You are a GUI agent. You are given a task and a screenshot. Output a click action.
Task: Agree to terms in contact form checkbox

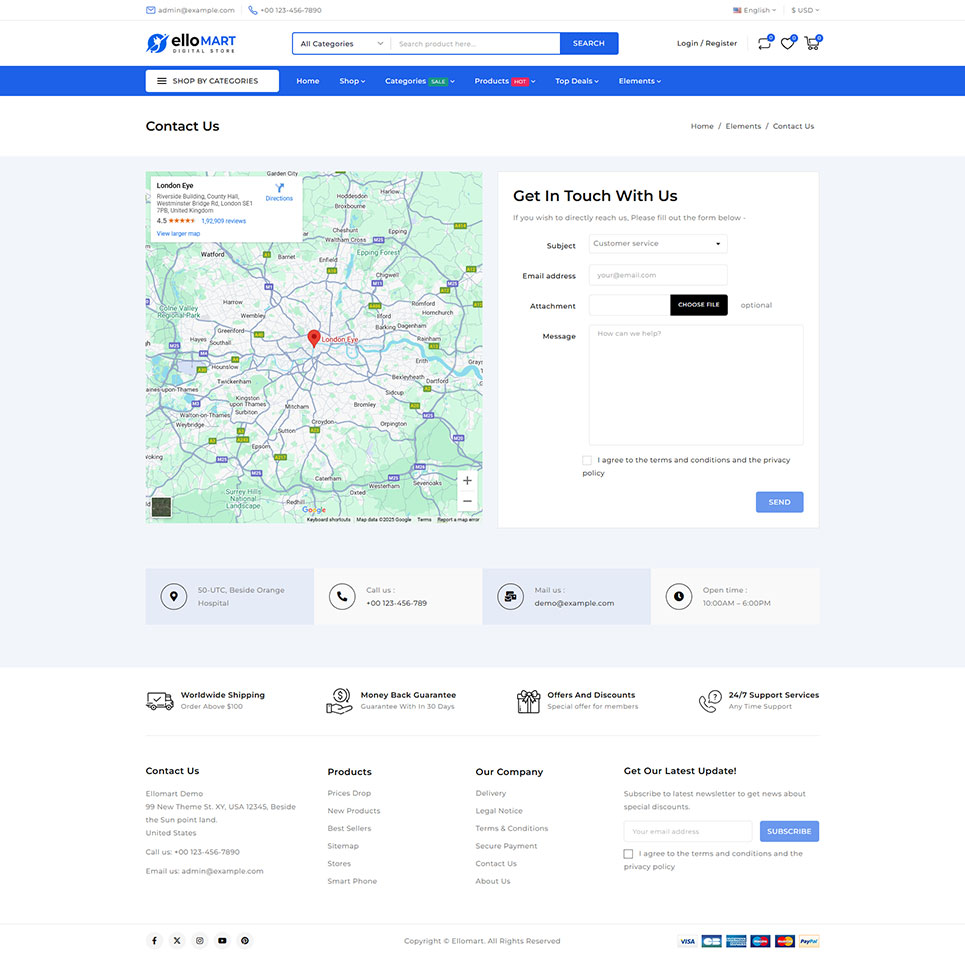587,460
